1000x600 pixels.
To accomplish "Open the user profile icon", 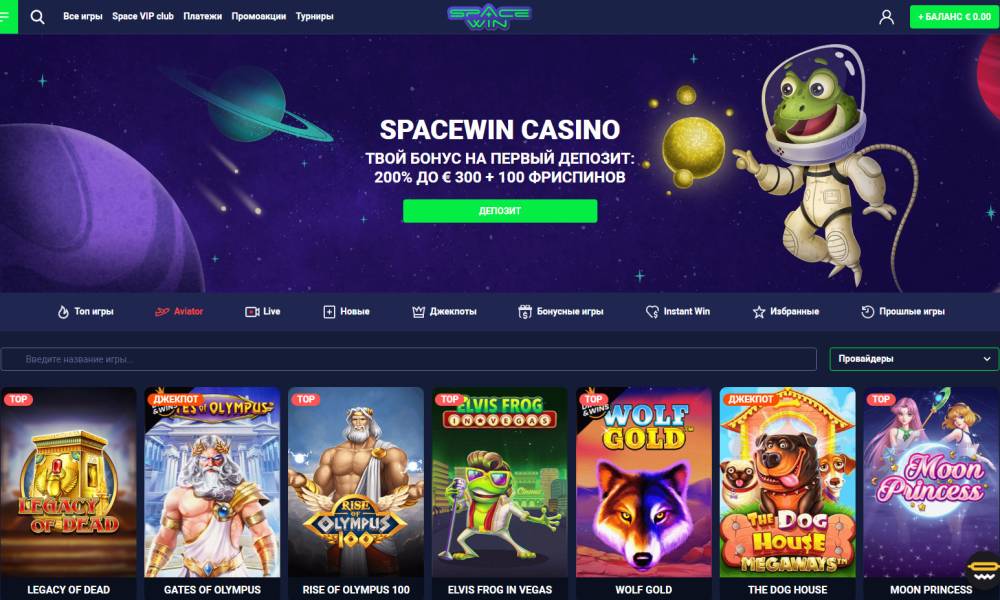I will [x=886, y=17].
